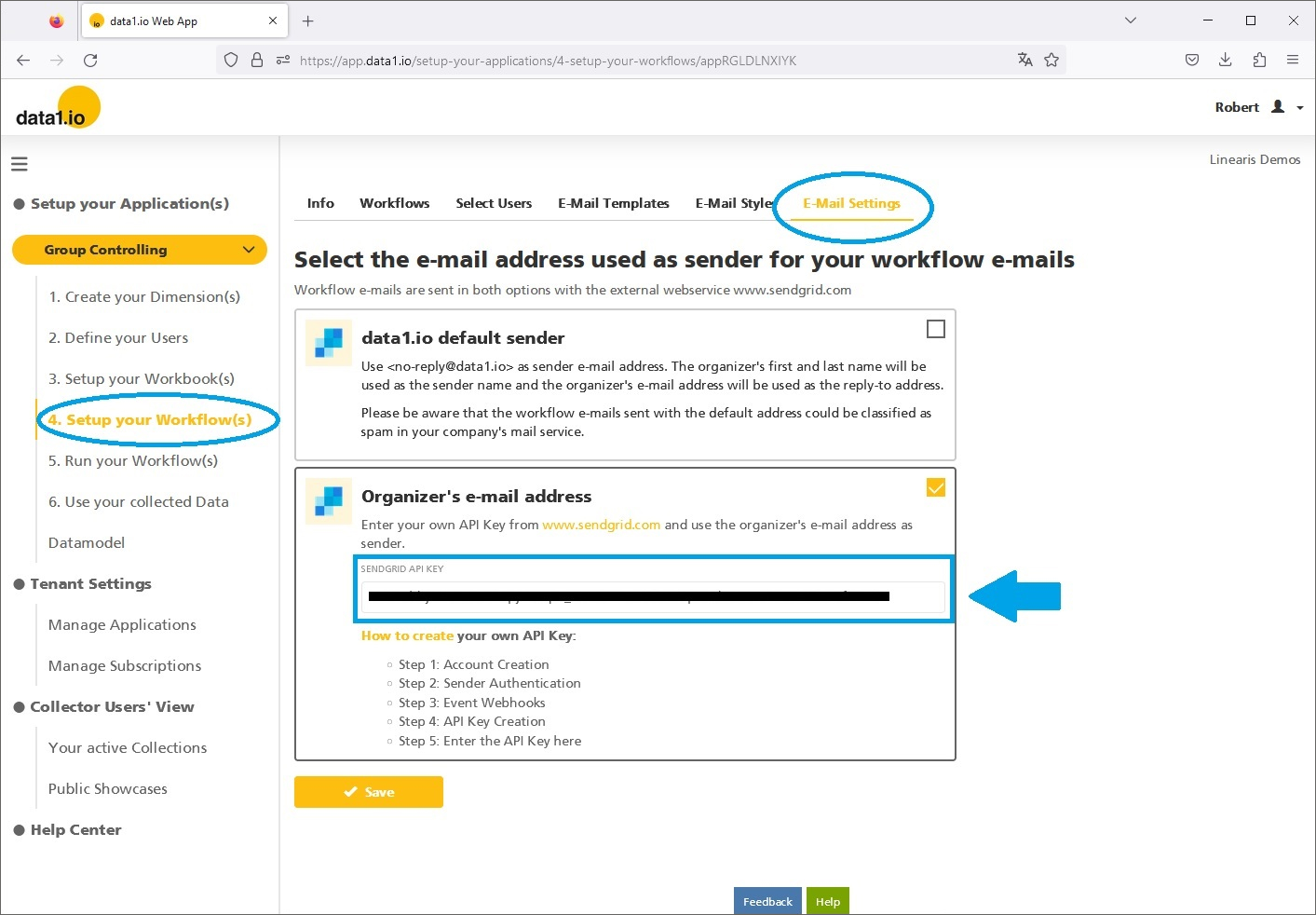
Task: Open Public Showcases
Action: [108, 788]
